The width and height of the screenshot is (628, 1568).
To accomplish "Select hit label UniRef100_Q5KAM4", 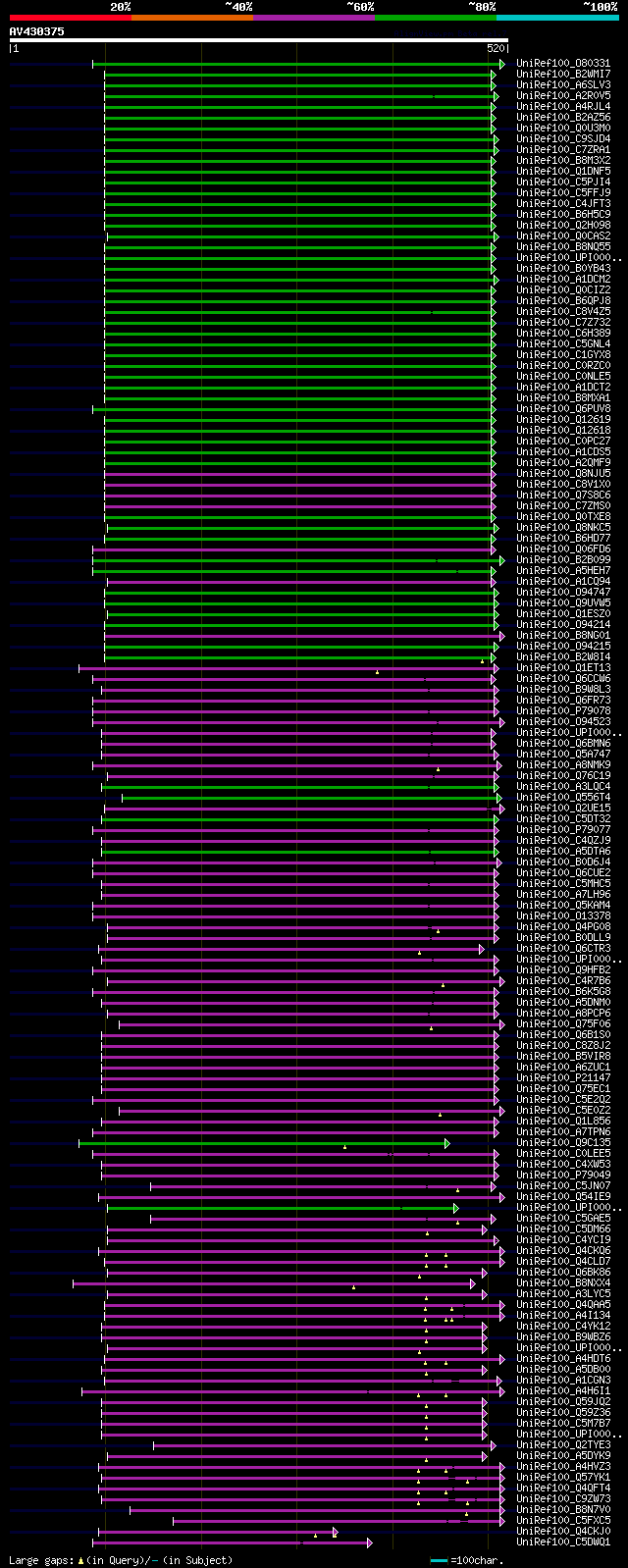I will click(x=563, y=906).
